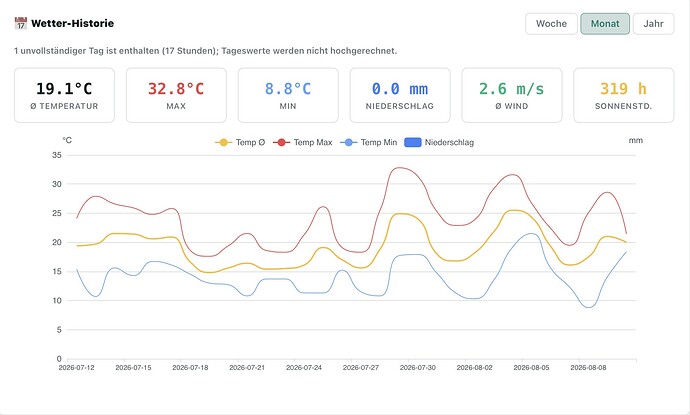This screenshot has height=415, width=690.
Task: Click the 2026-07-15 axis label
Action: pos(133,367)
